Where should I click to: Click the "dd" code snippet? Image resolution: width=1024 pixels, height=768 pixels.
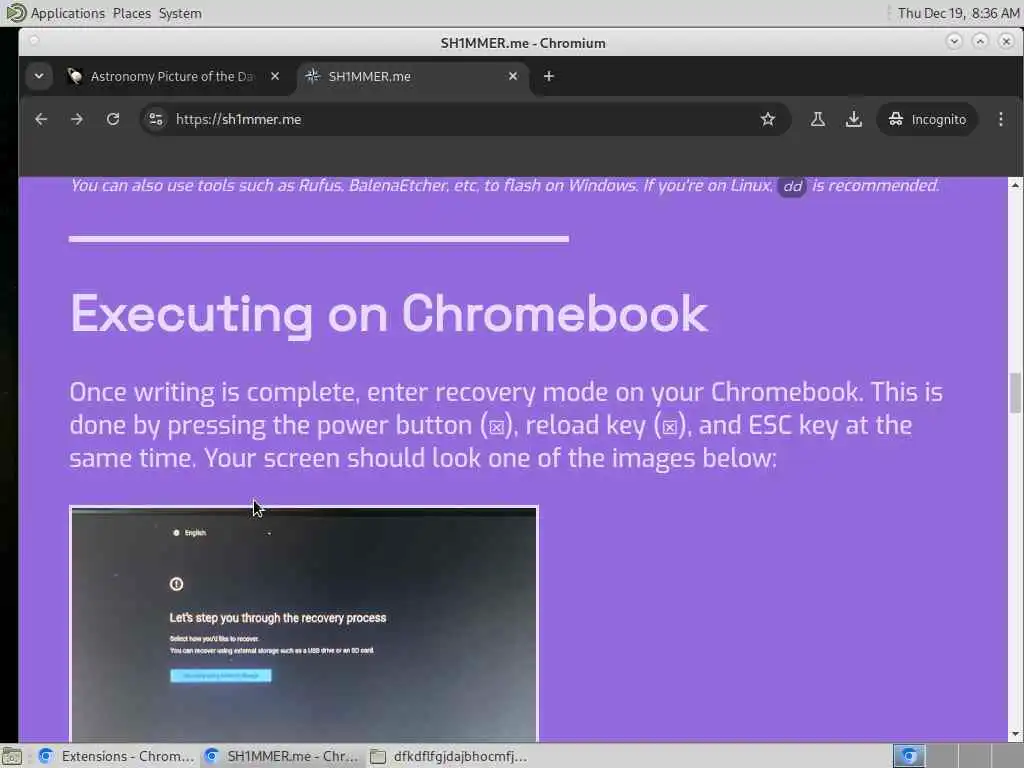[x=792, y=186]
